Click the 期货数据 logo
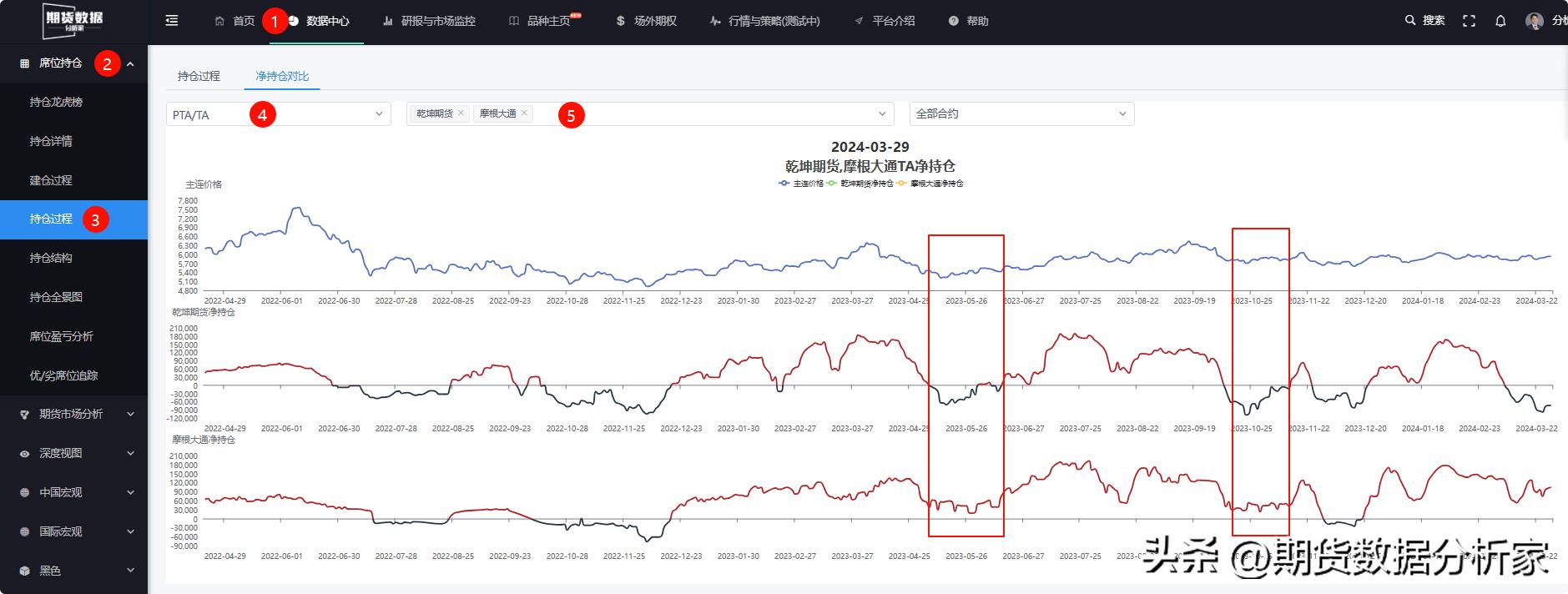Image resolution: width=1568 pixels, height=594 pixels. click(73, 21)
